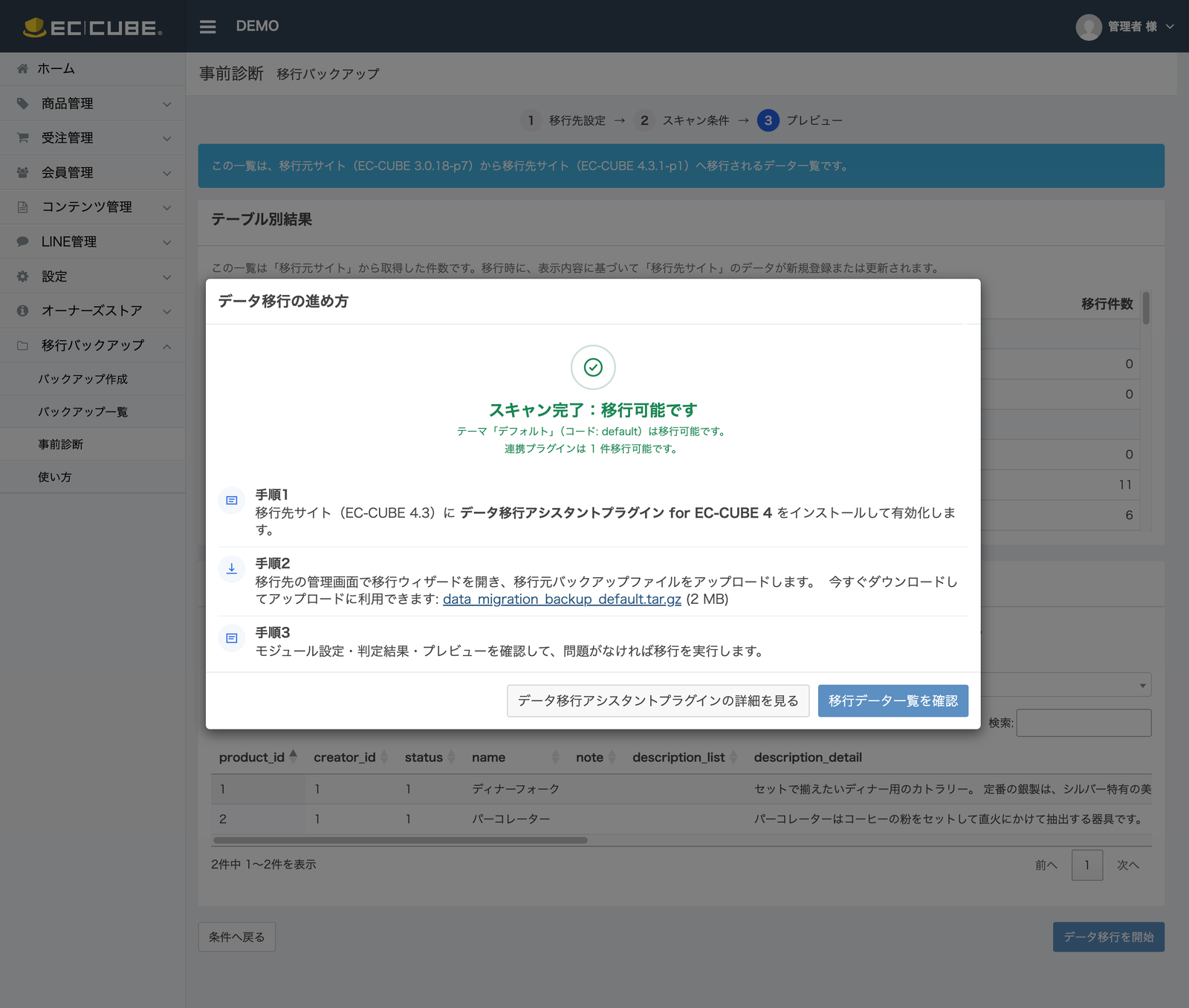Download data_migration_backup_default.tar.gz link

(x=562, y=599)
